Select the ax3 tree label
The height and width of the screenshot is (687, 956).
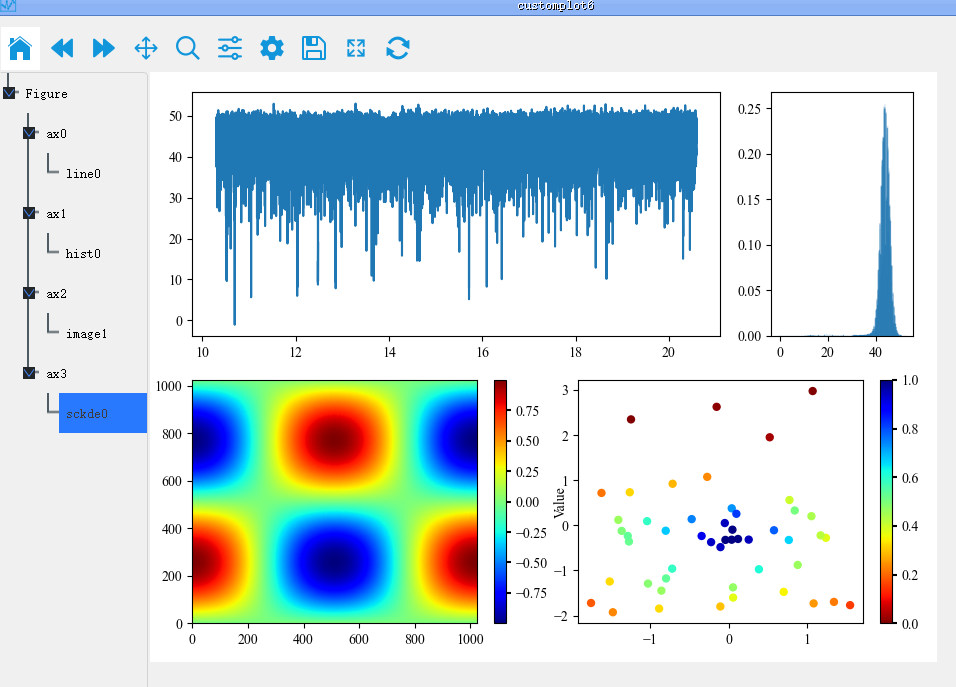tap(56, 374)
